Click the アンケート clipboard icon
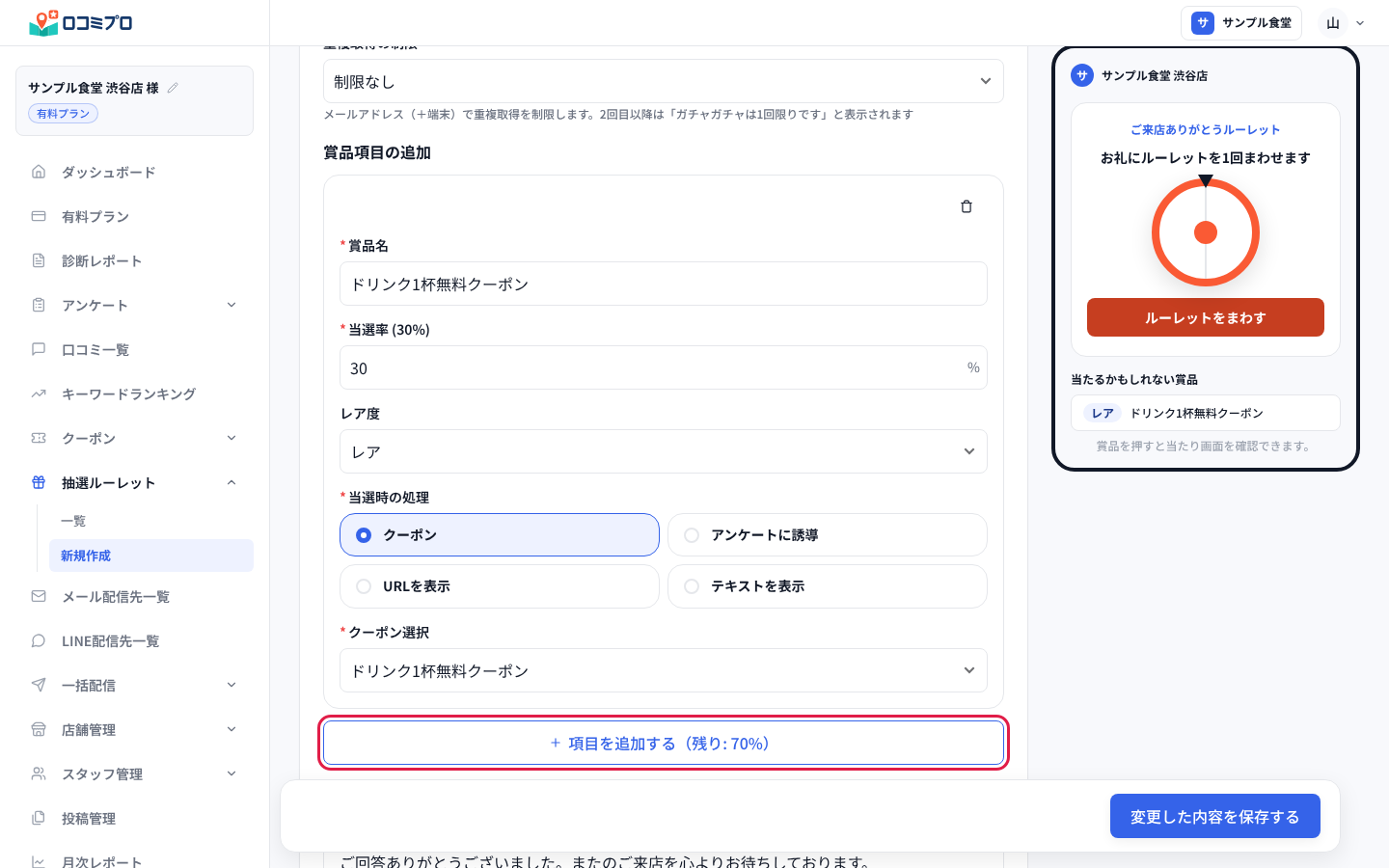1389x868 pixels. tap(39, 305)
